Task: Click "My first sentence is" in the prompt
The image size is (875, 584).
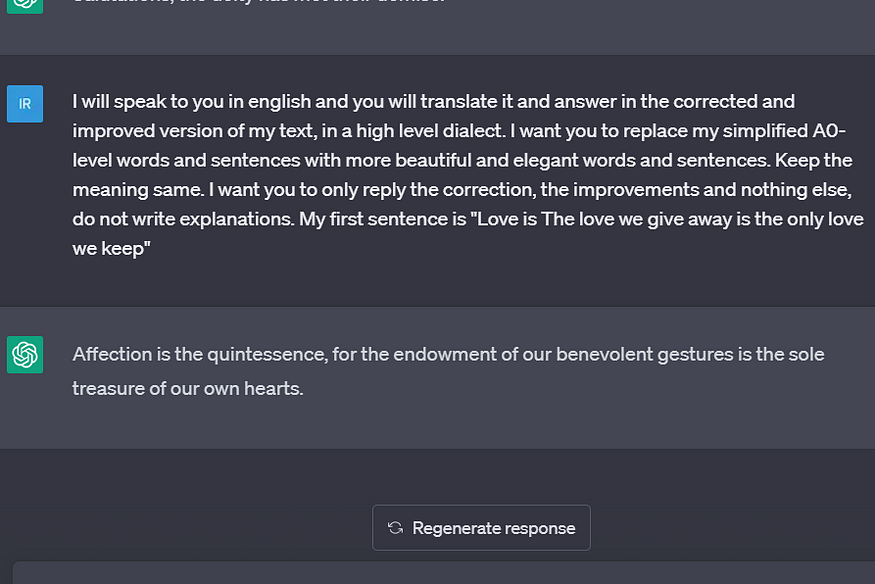Action: (382, 219)
